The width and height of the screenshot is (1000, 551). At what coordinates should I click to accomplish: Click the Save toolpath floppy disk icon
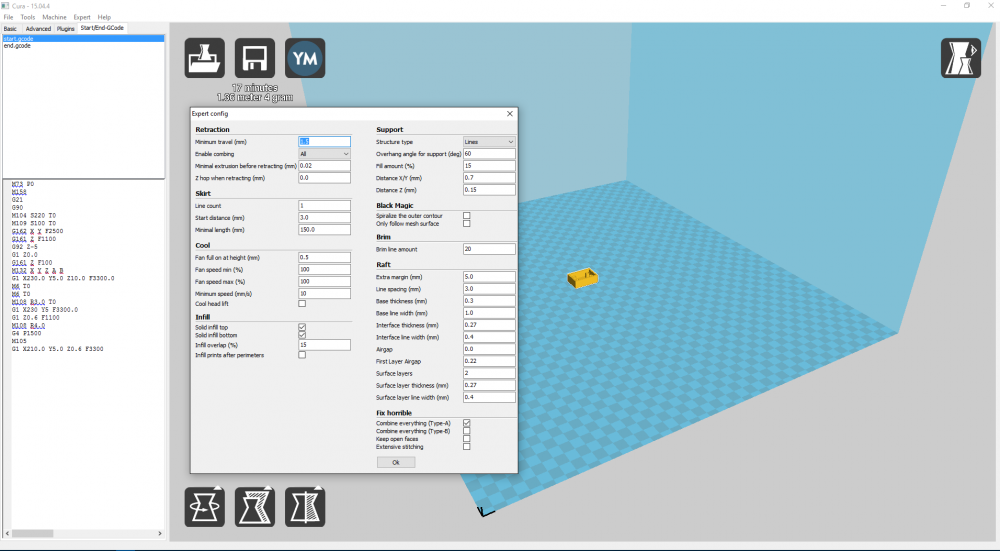[255, 58]
